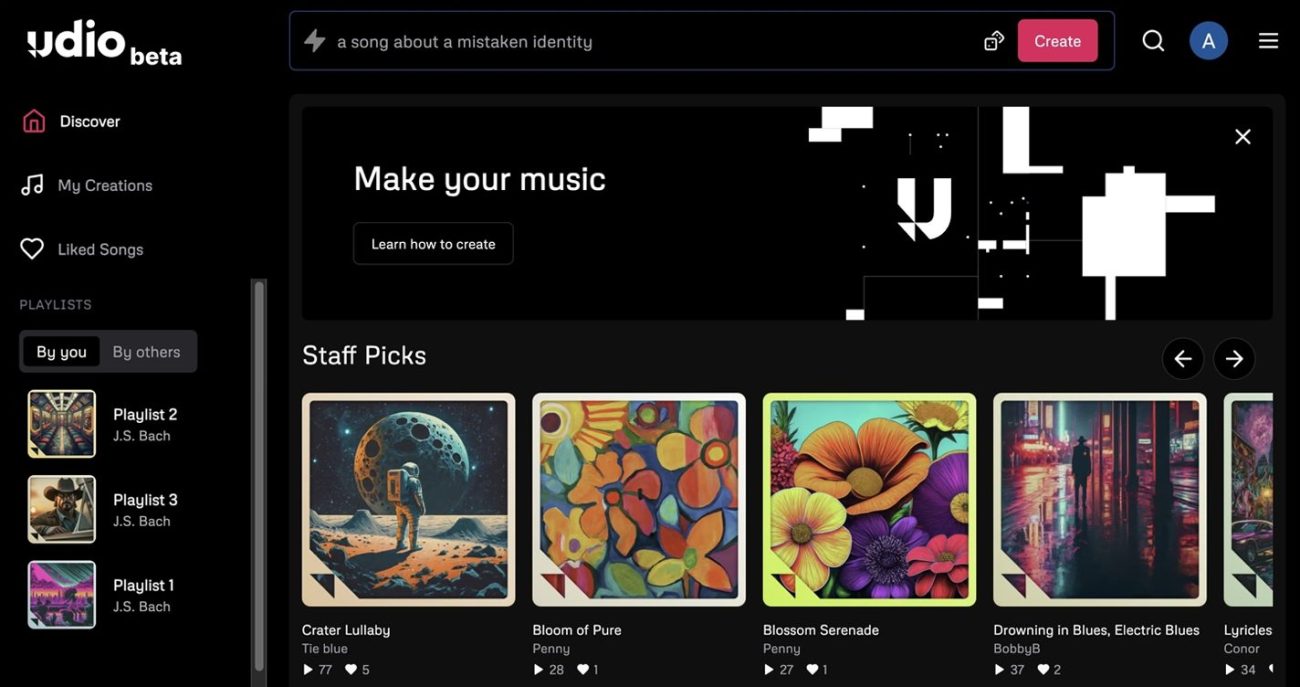This screenshot has height=687, width=1300.
Task: Play Bloom of Pure via play icon
Action: click(x=539, y=669)
